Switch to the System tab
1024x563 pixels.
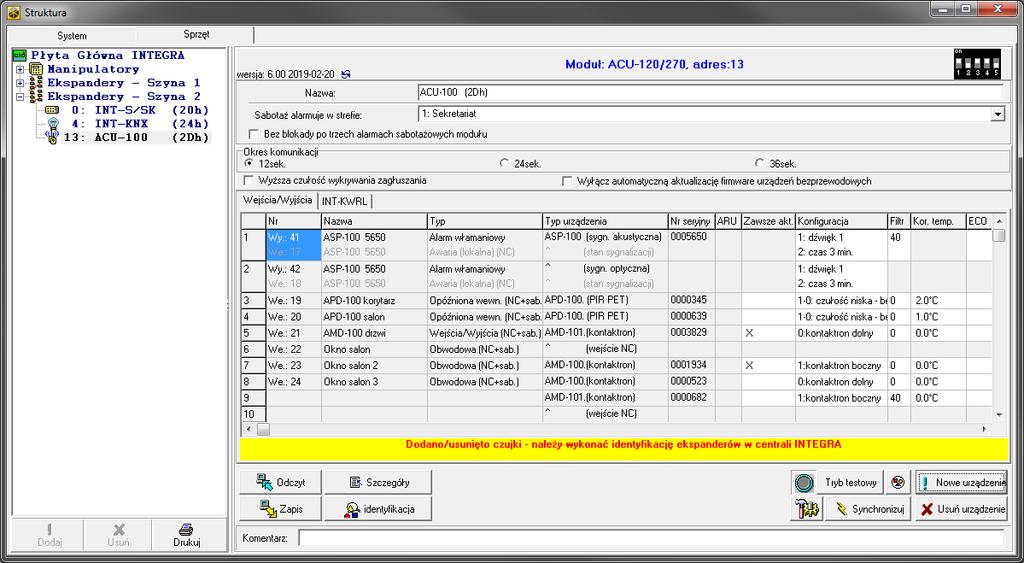point(72,36)
